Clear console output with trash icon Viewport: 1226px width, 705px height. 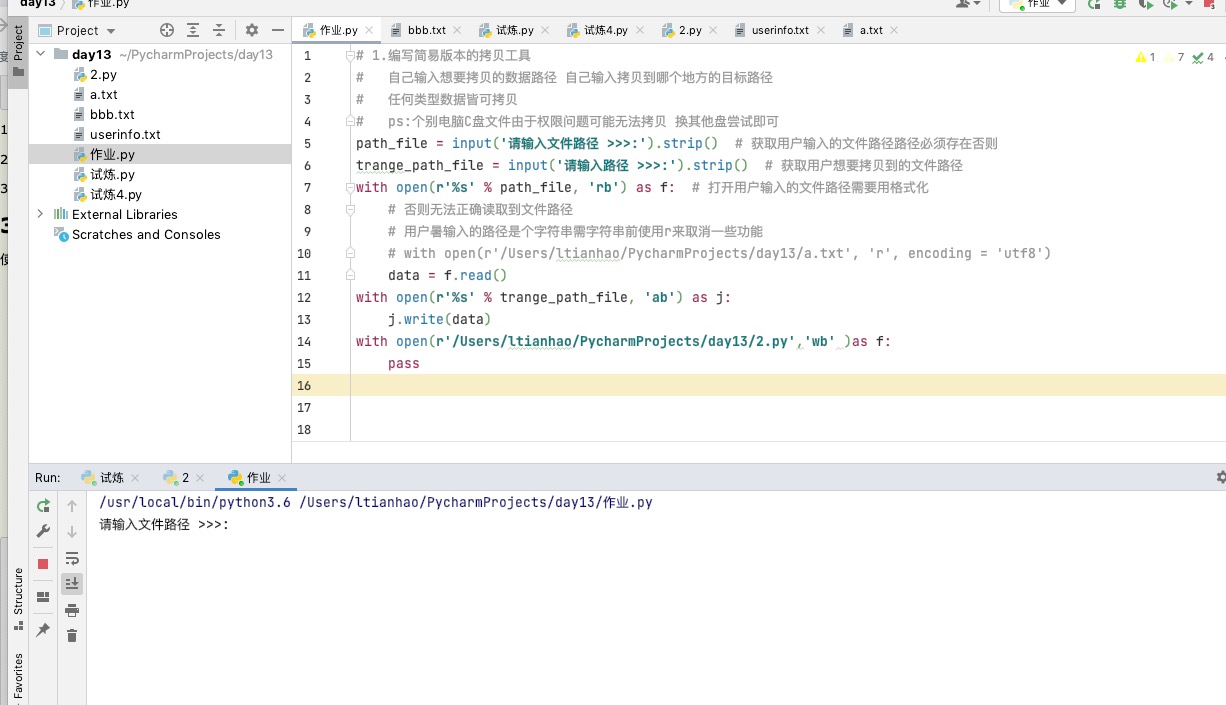click(72, 635)
